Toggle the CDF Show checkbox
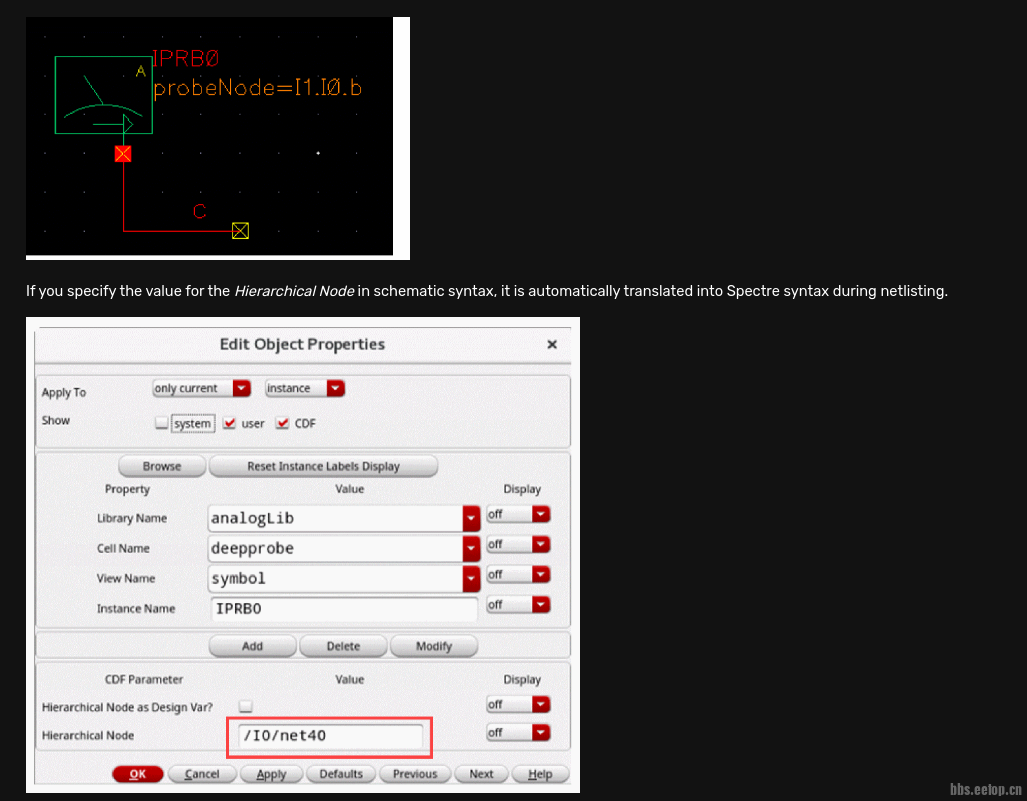This screenshot has height=801, width=1027. [282, 423]
